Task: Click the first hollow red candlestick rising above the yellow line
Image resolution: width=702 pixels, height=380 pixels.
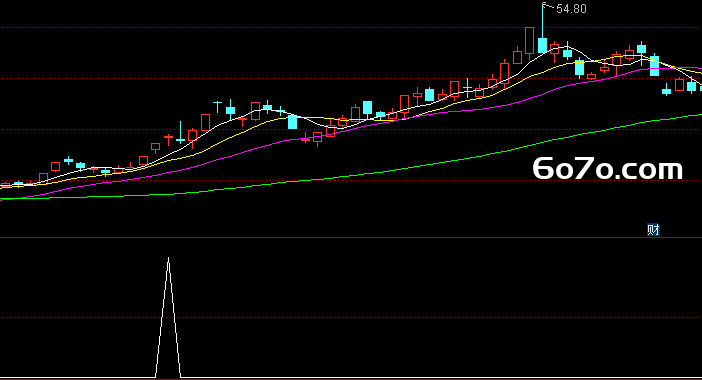Action: point(43,178)
